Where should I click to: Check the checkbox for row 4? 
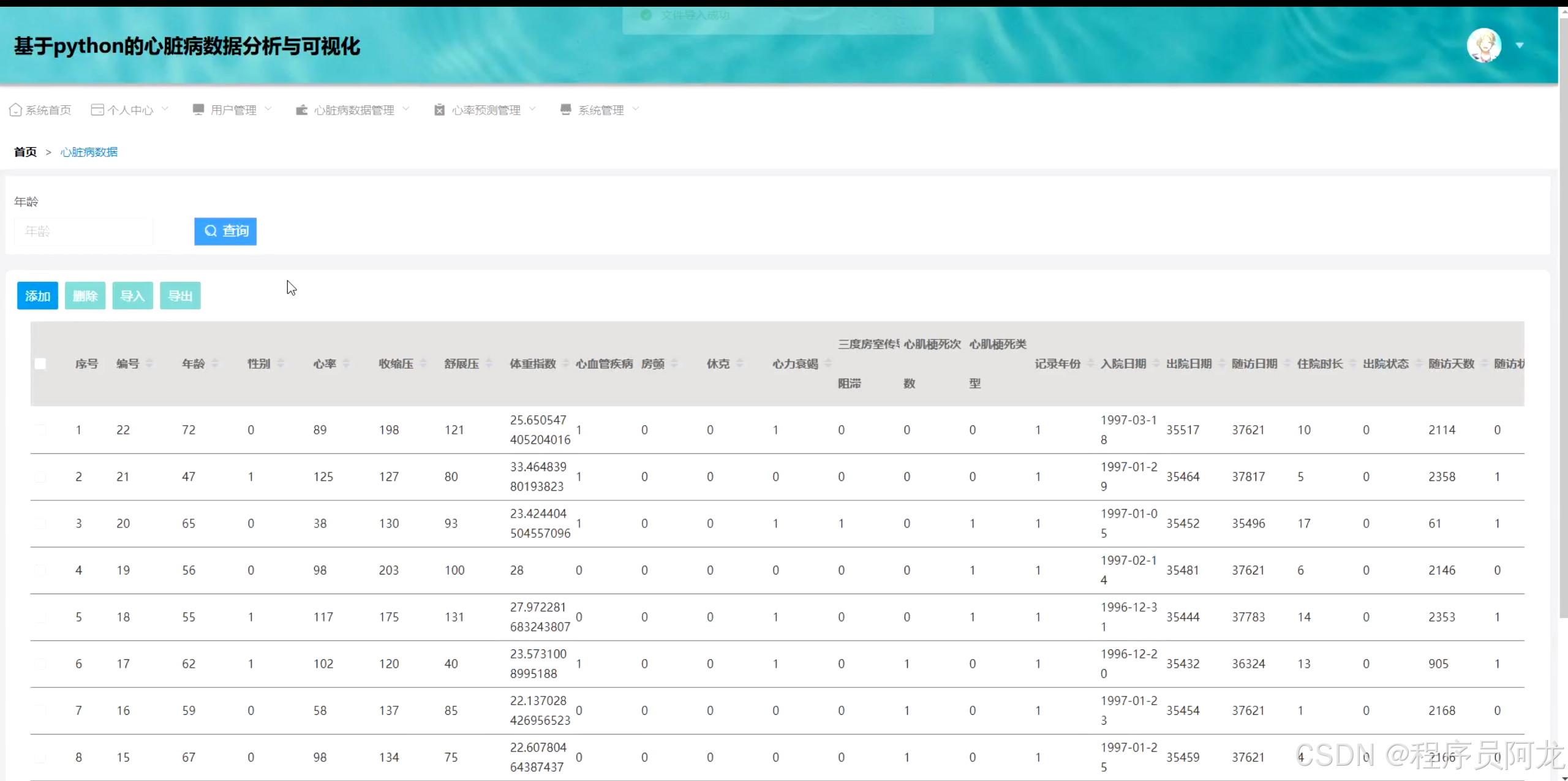[x=40, y=570]
